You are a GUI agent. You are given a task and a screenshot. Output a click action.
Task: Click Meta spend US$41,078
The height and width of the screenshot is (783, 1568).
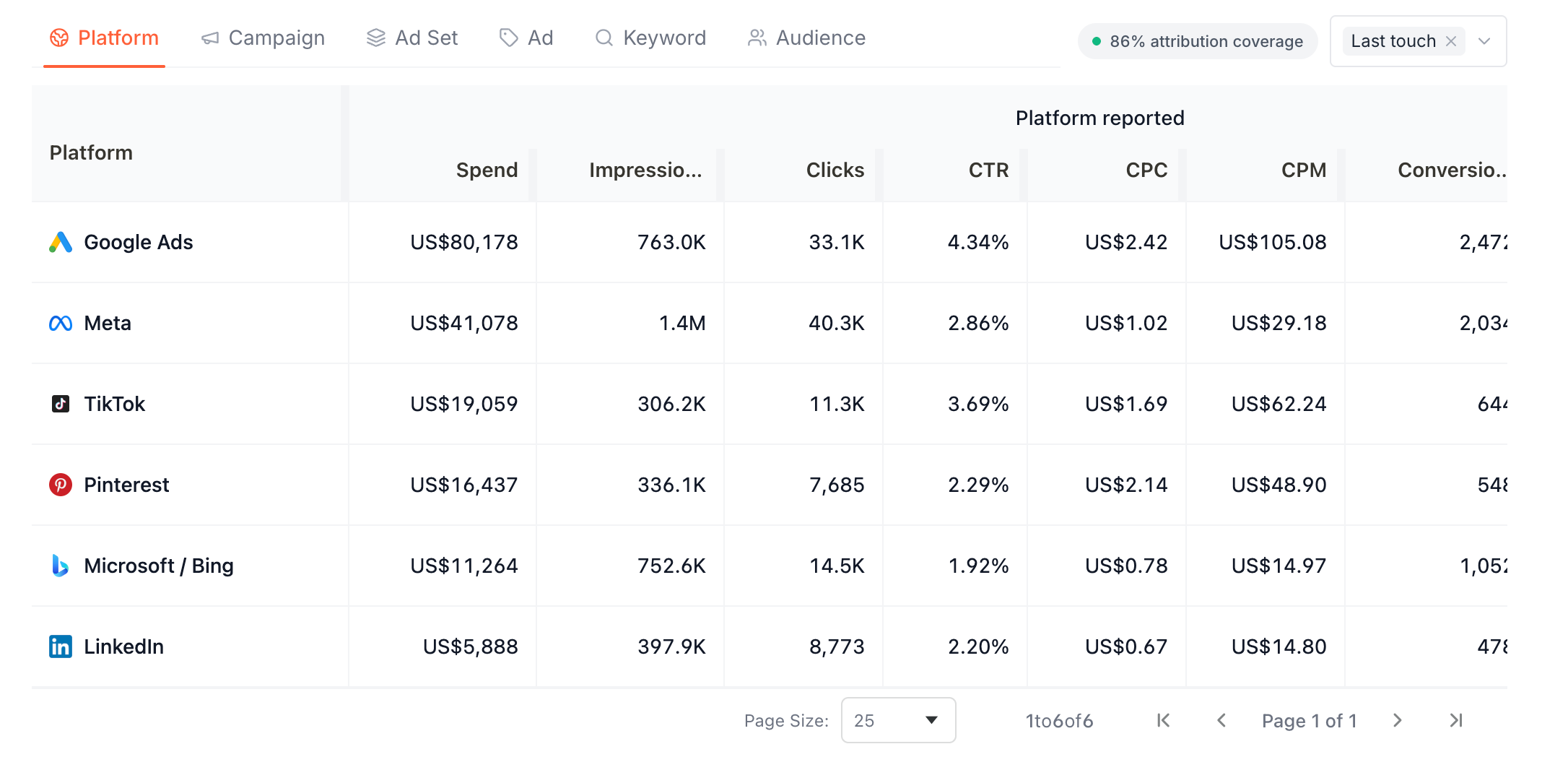(x=464, y=323)
